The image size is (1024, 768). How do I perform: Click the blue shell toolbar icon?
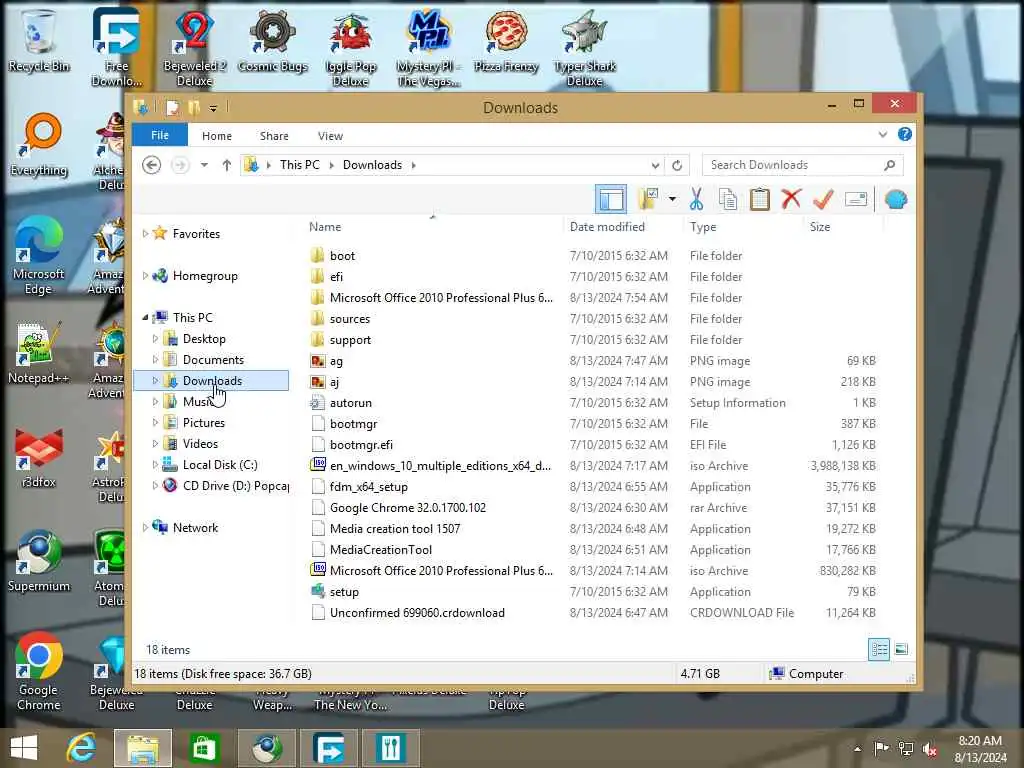pyautogui.click(x=896, y=199)
